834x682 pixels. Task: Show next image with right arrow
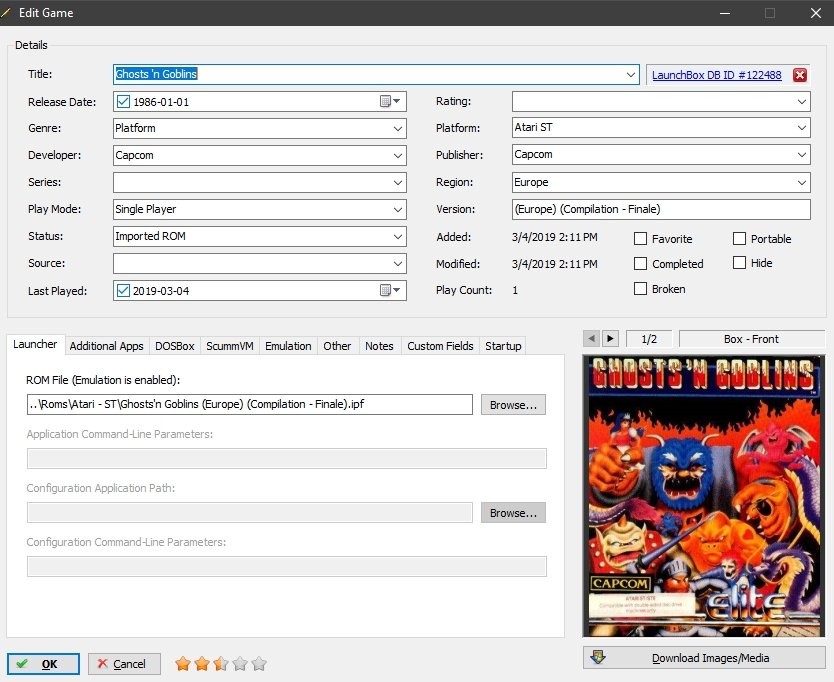click(x=610, y=338)
